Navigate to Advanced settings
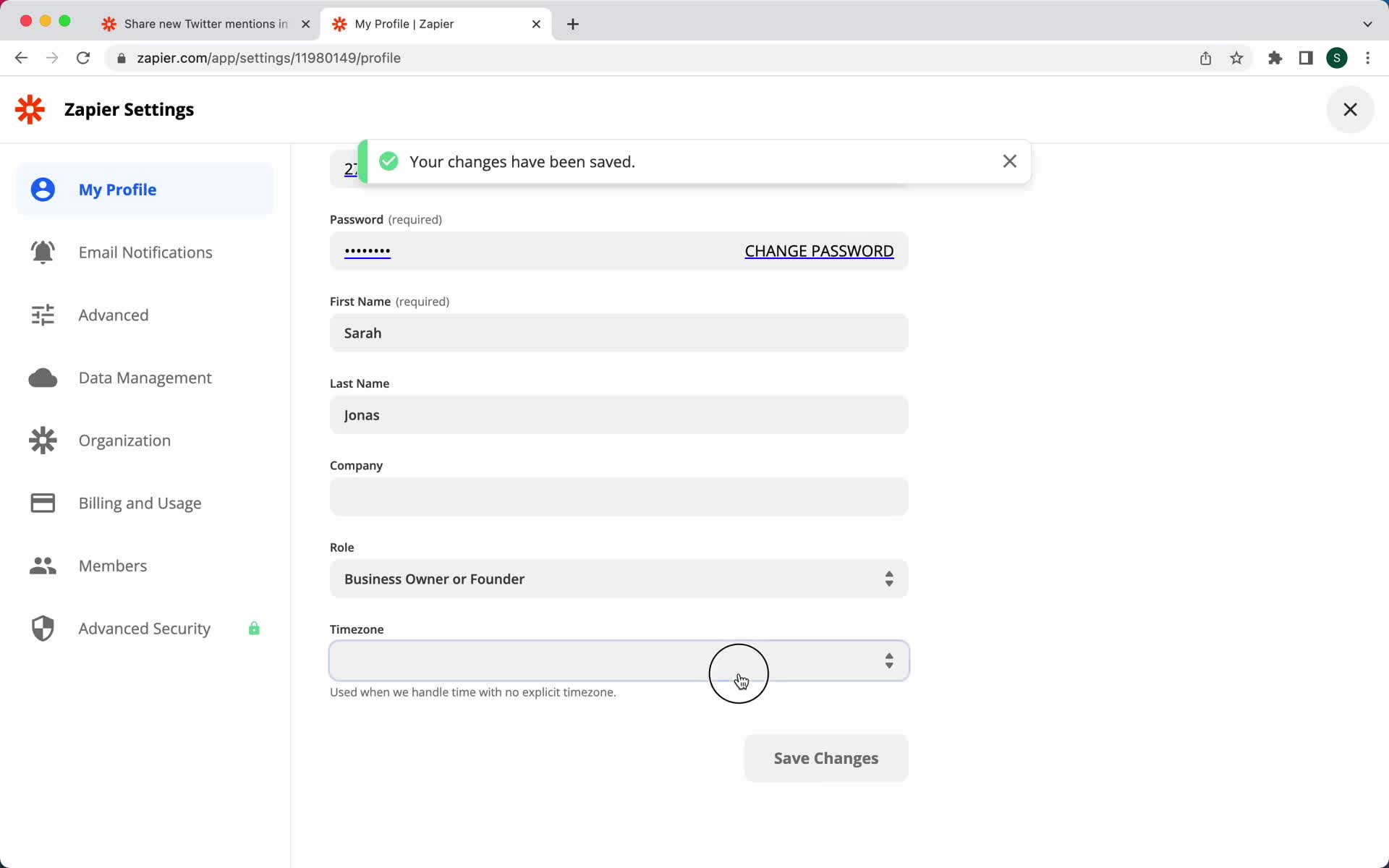Viewport: 1389px width, 868px height. point(113,315)
